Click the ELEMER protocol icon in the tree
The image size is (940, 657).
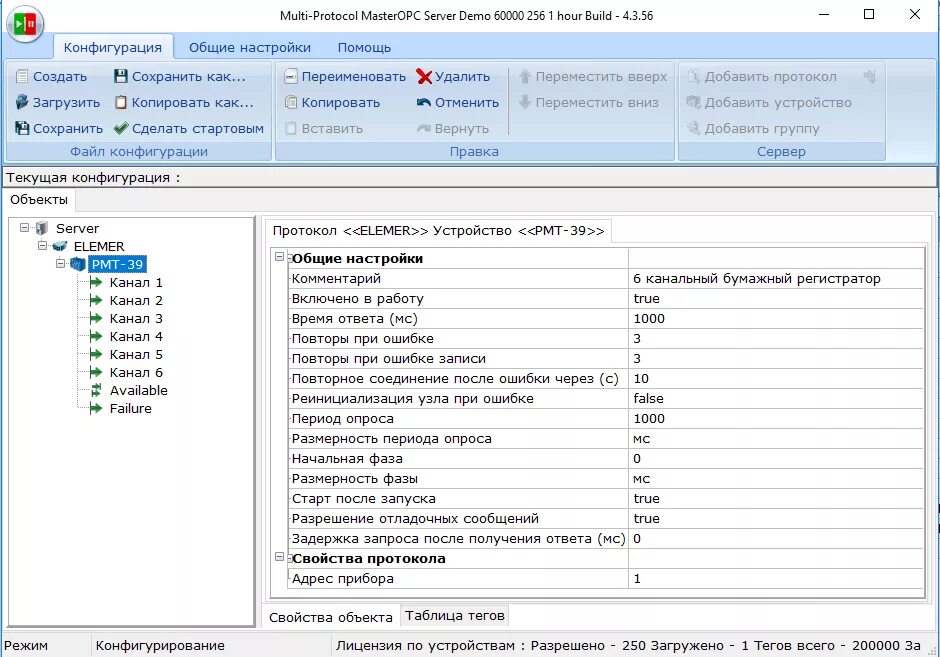(60, 246)
